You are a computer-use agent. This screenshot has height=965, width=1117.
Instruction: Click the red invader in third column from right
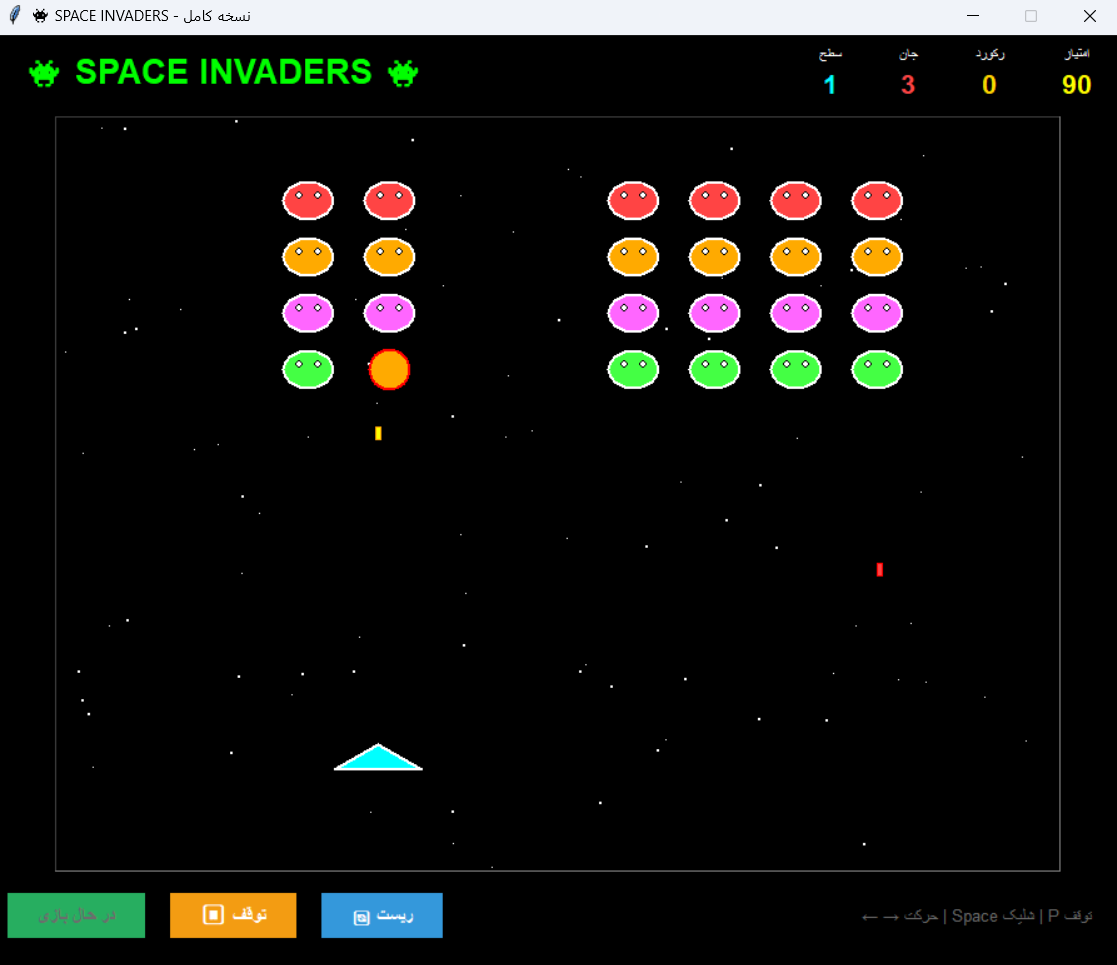[715, 200]
